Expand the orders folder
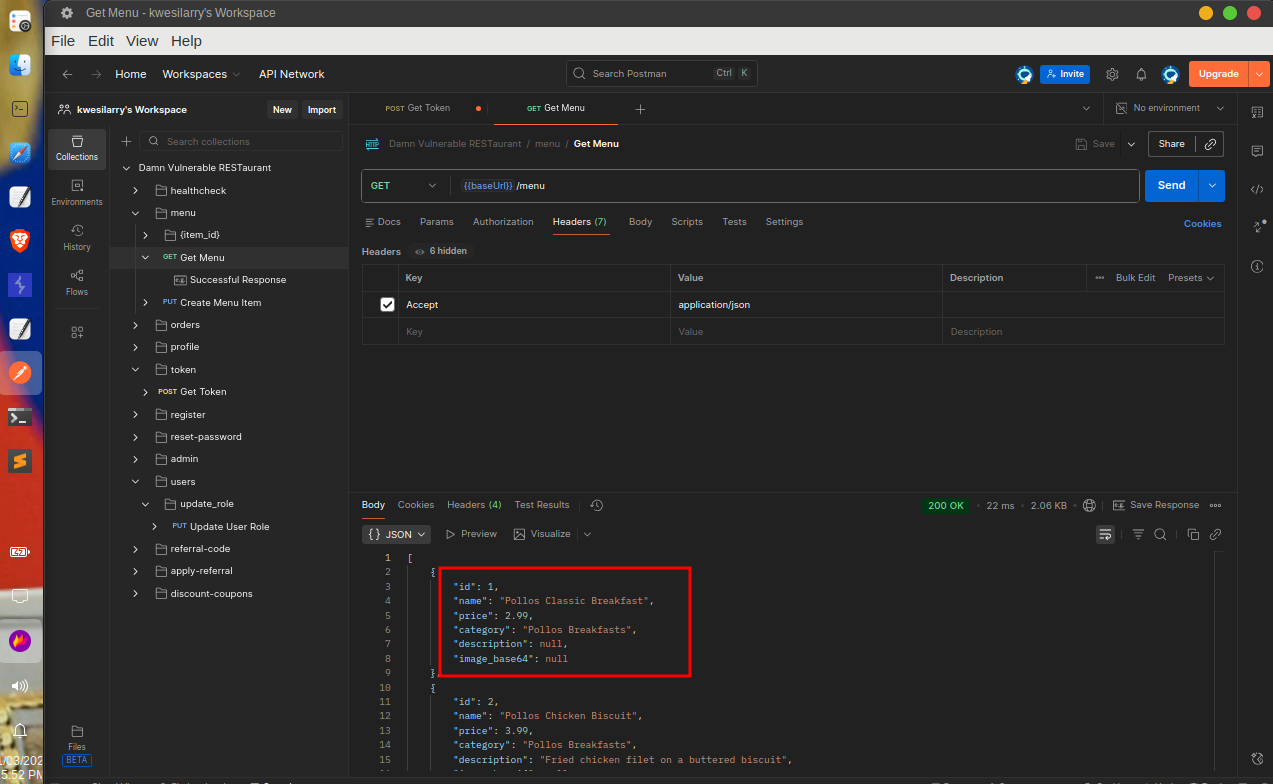 pyautogui.click(x=136, y=325)
